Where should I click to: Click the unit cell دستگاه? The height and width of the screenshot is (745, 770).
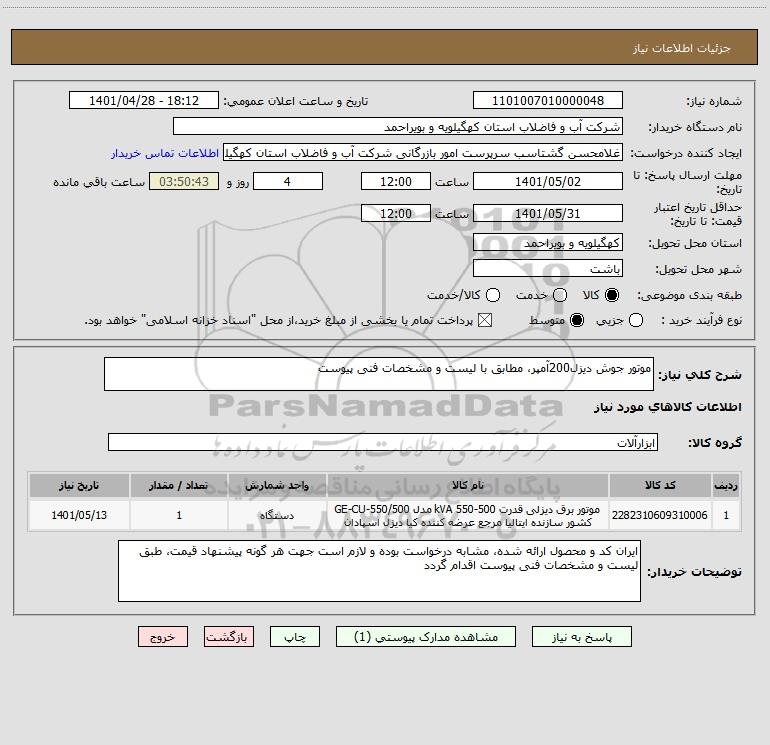click(277, 515)
